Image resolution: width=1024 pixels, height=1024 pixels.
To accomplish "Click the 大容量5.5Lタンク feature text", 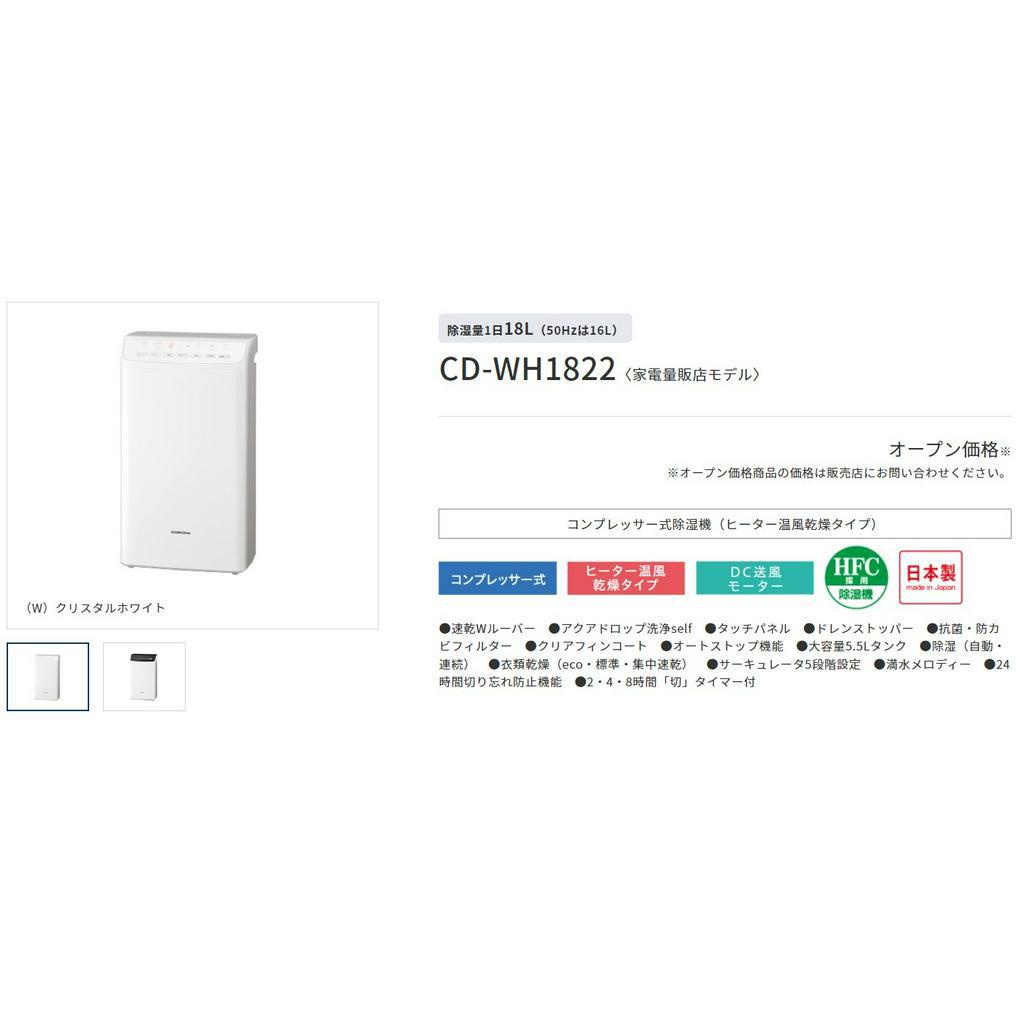I will [x=852, y=647].
